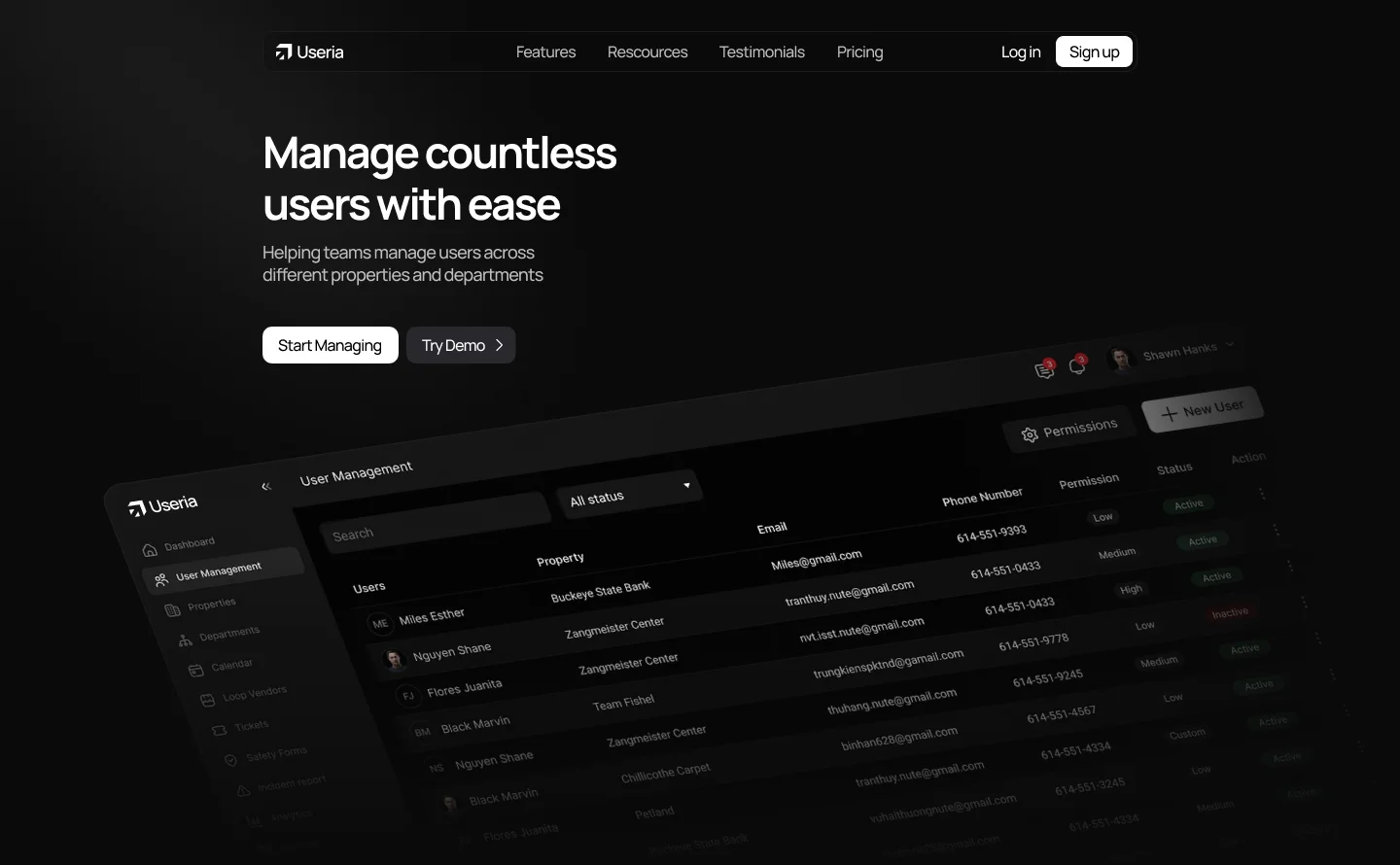The image size is (1400, 865).
Task: Click Nguyen Shane's photo avatar
Action: click(395, 660)
